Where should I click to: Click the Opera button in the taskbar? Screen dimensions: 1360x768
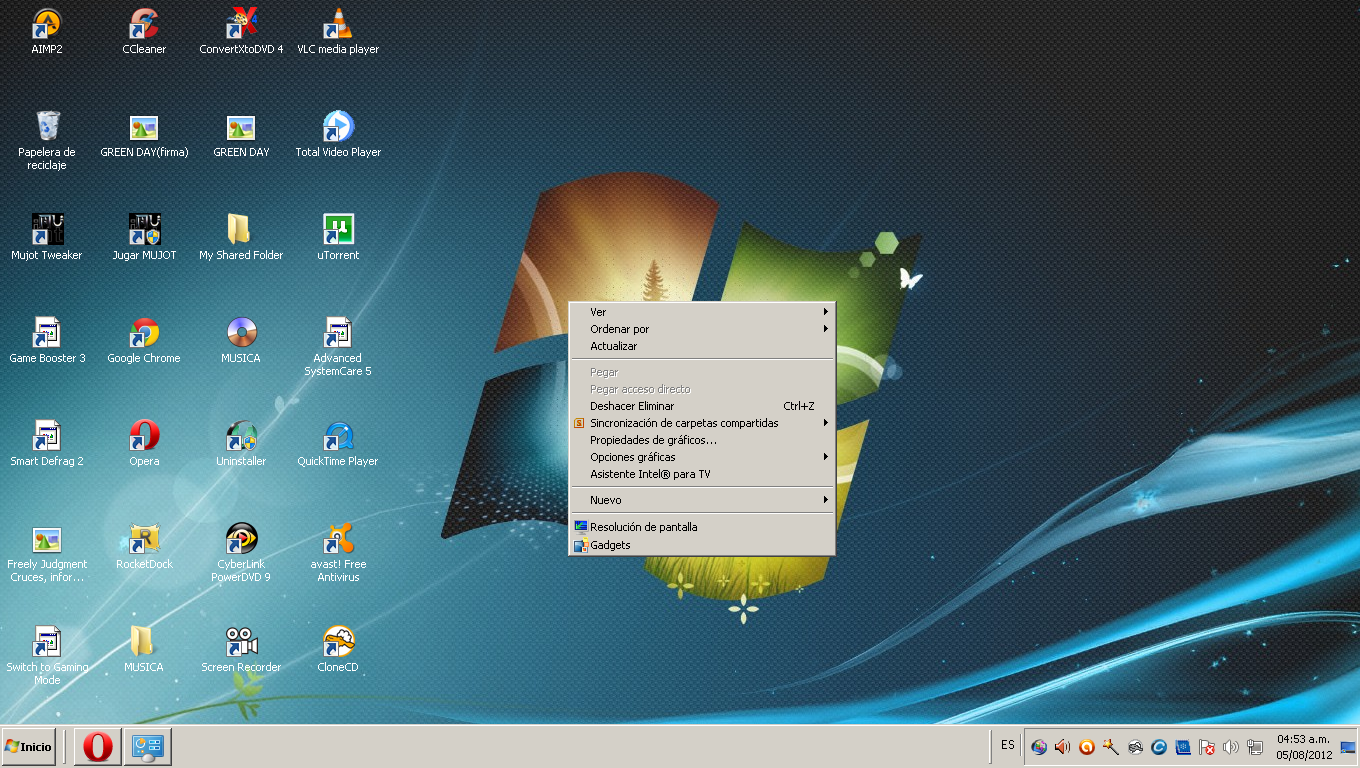point(98,747)
